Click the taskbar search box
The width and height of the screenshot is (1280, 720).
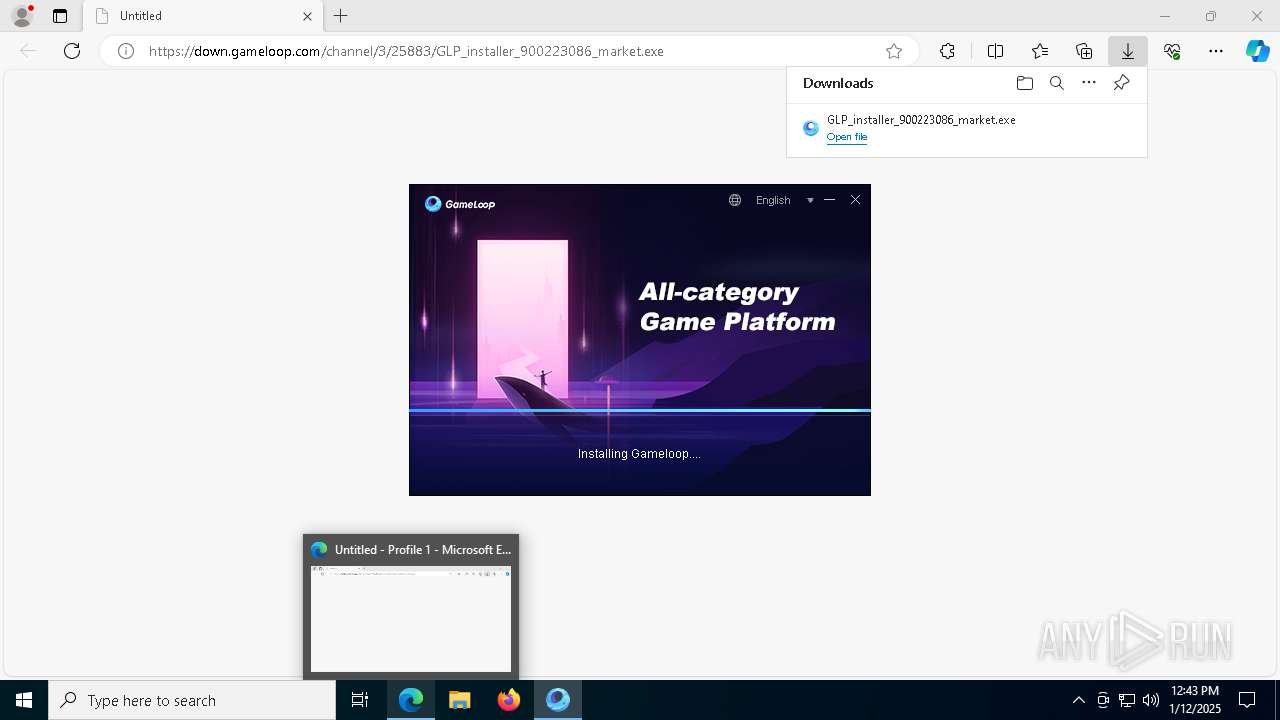[x=192, y=700]
